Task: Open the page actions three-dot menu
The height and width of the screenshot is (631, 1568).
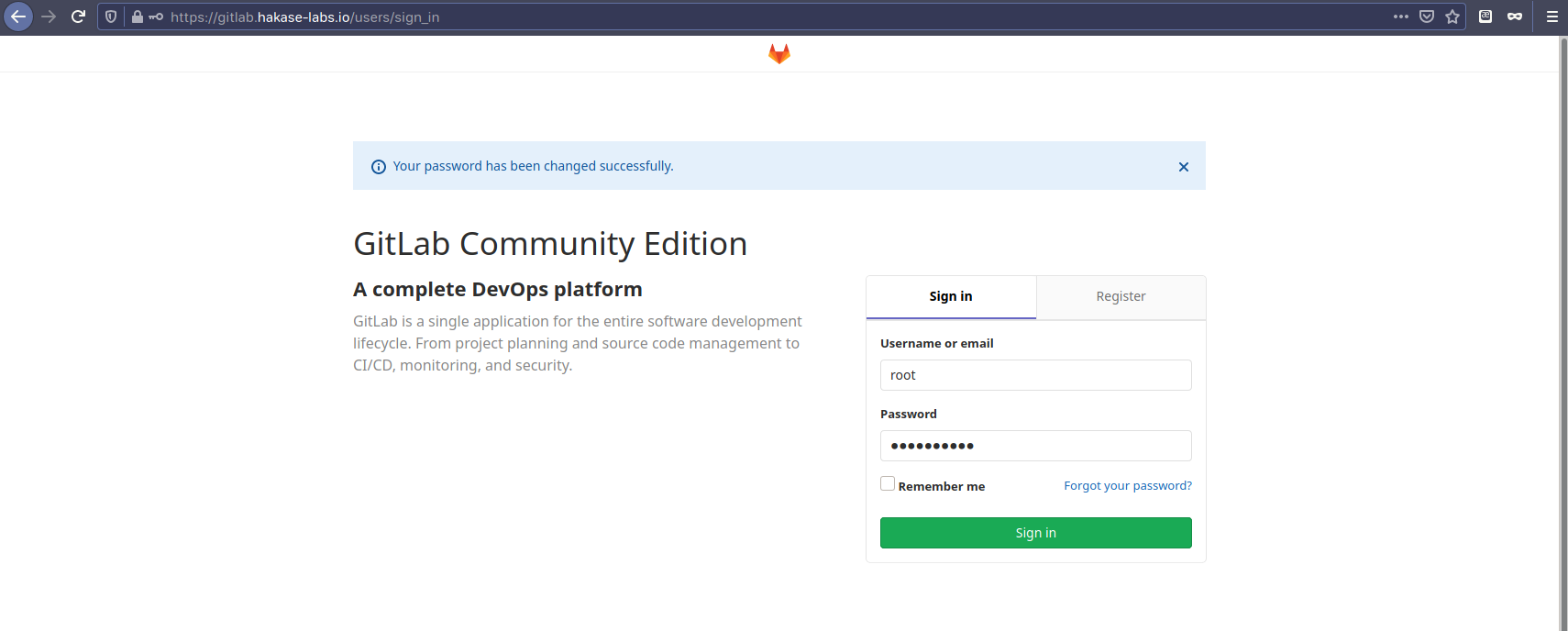Action: tap(1401, 17)
